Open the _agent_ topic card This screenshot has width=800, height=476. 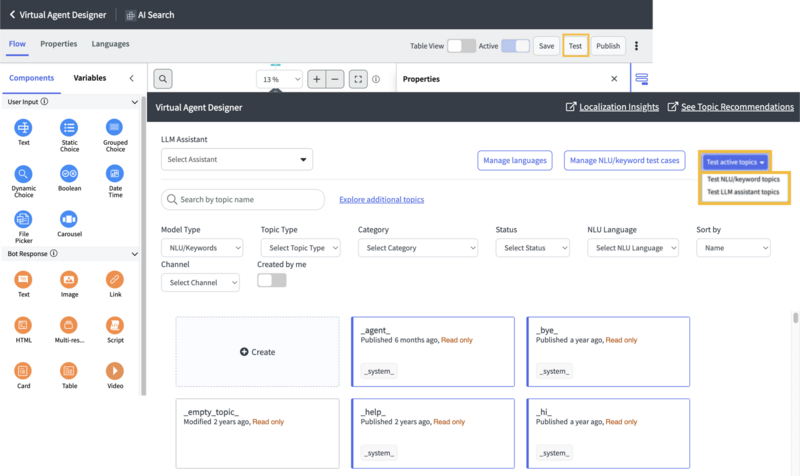click(433, 352)
